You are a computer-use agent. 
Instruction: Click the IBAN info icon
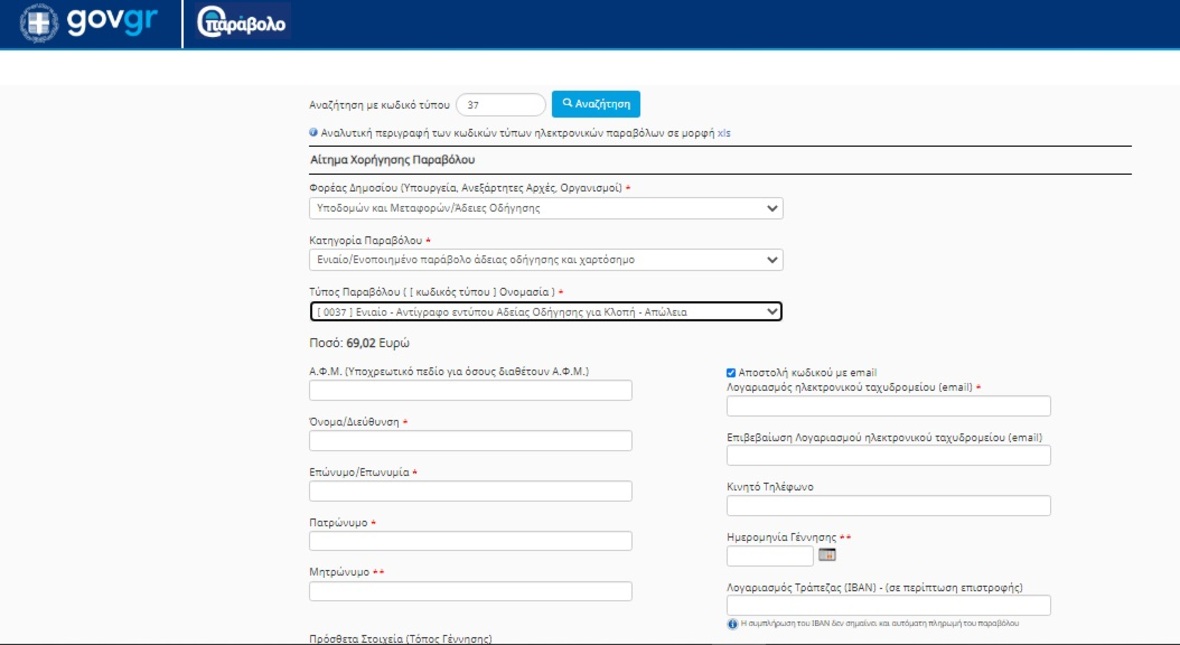[x=732, y=624]
